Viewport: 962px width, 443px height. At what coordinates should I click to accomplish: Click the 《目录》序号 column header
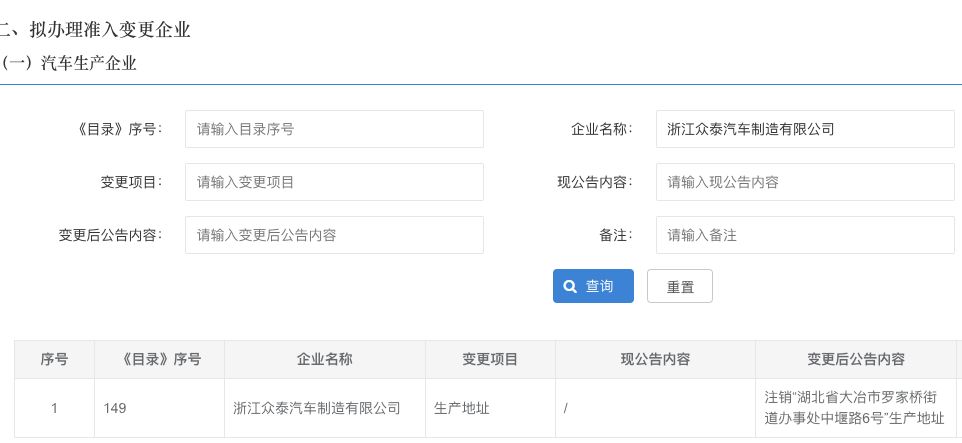coord(160,360)
